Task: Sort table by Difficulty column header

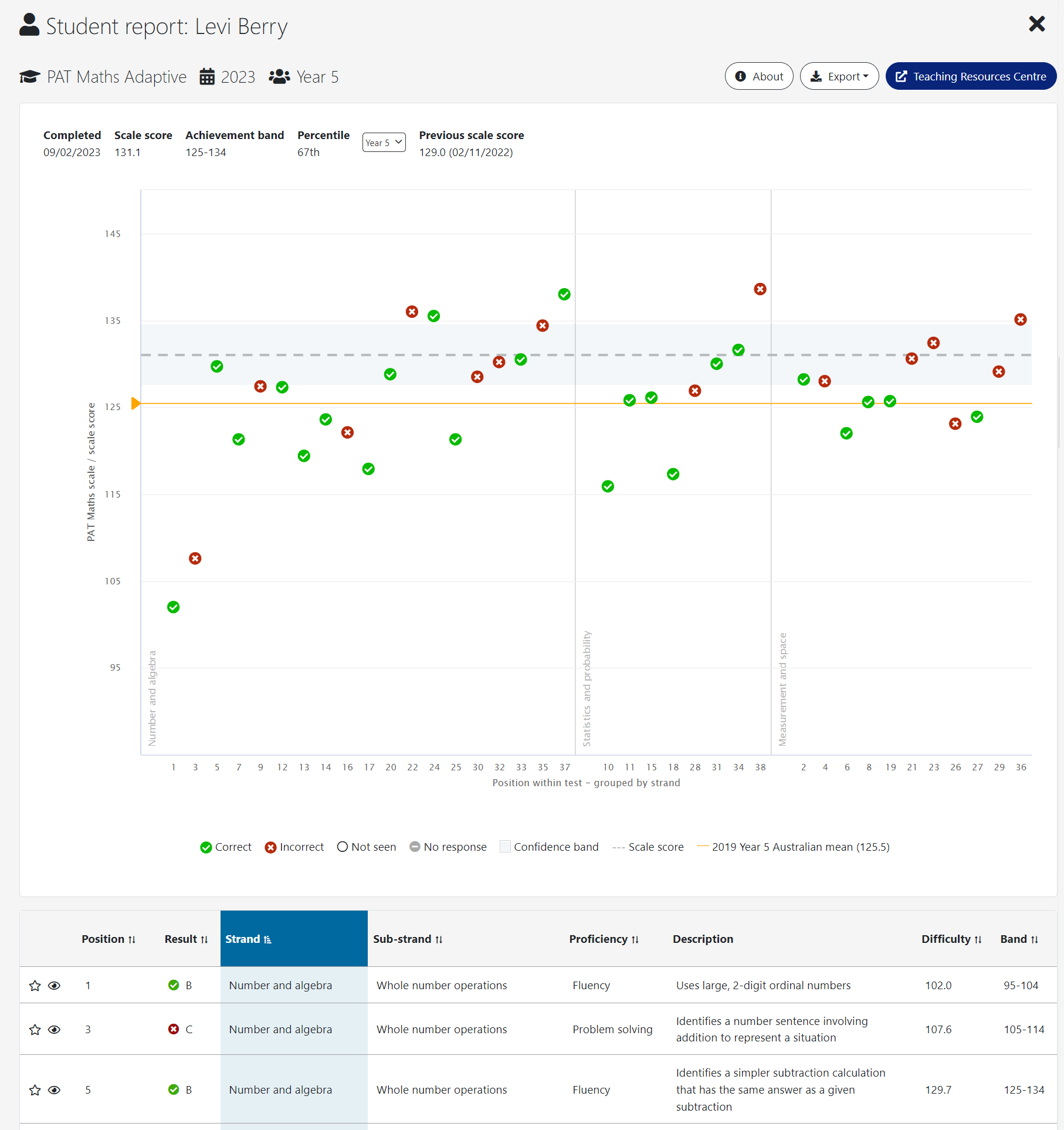Action: click(951, 939)
